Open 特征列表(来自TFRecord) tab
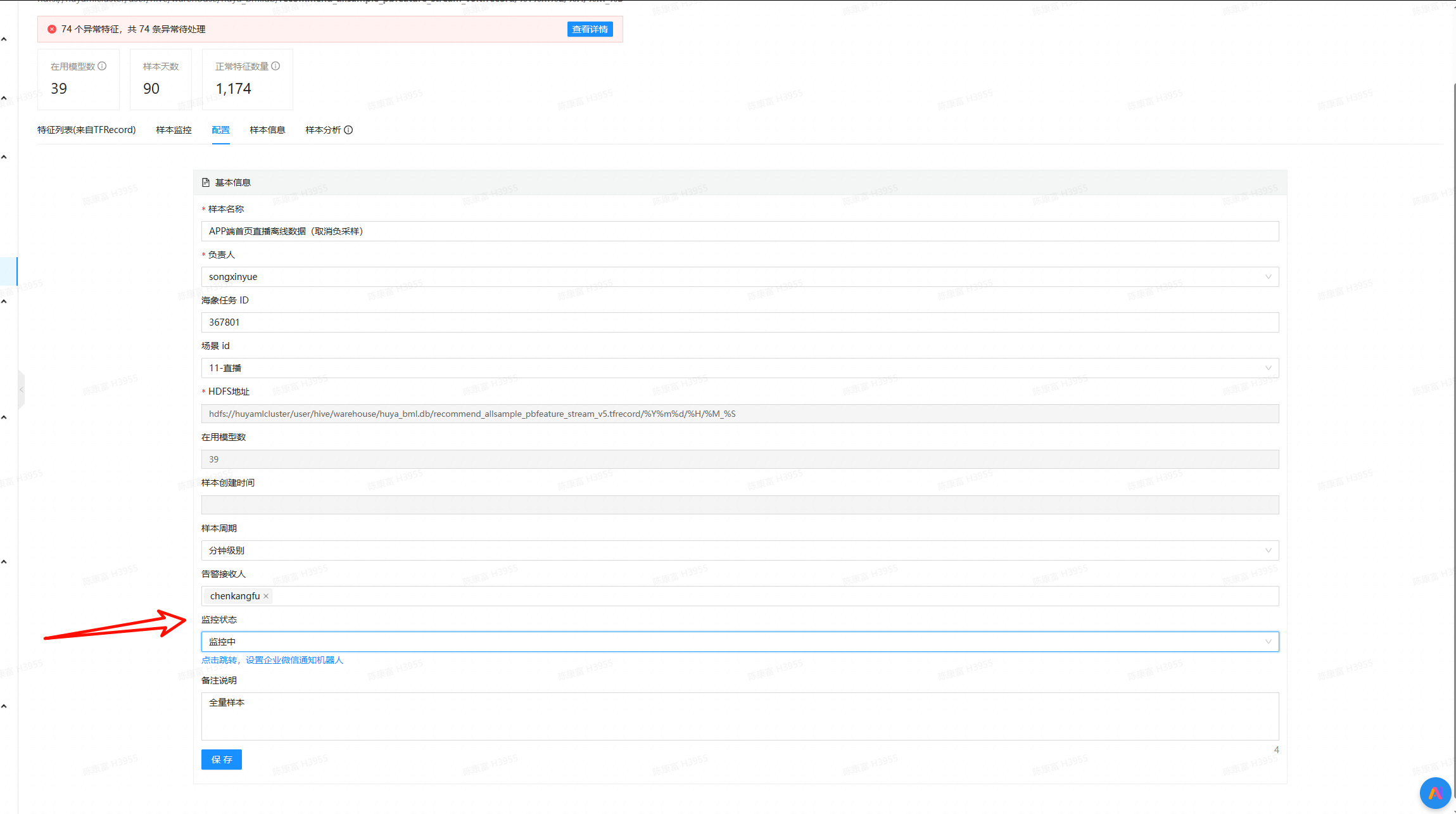The height and width of the screenshot is (814, 1456). click(x=87, y=130)
